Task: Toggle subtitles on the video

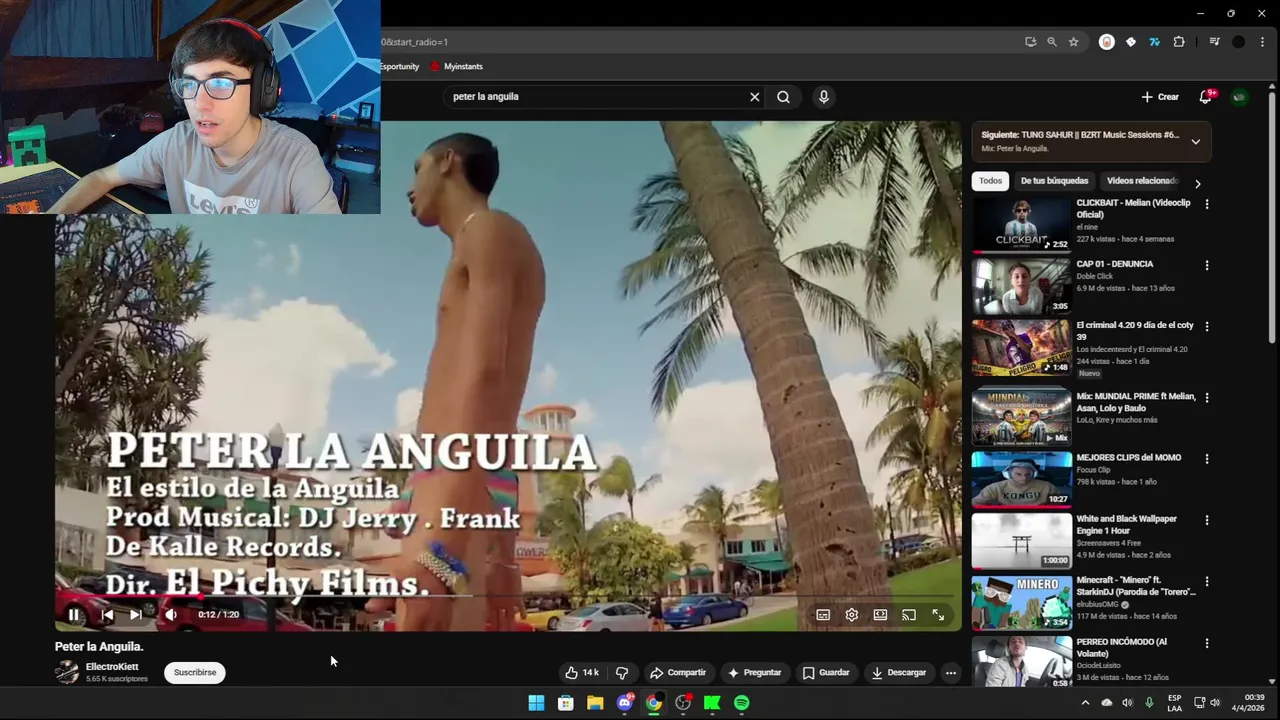Action: click(x=823, y=615)
